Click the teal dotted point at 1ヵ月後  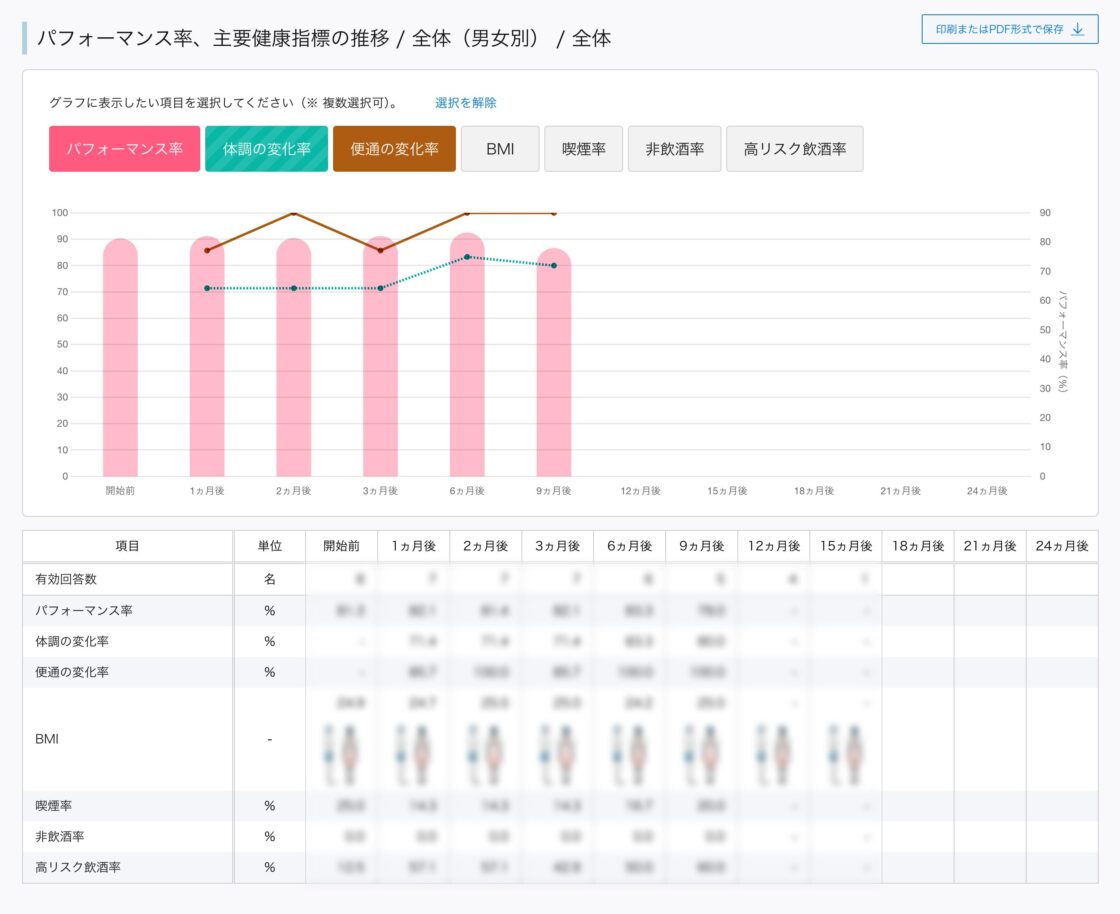coord(207,288)
